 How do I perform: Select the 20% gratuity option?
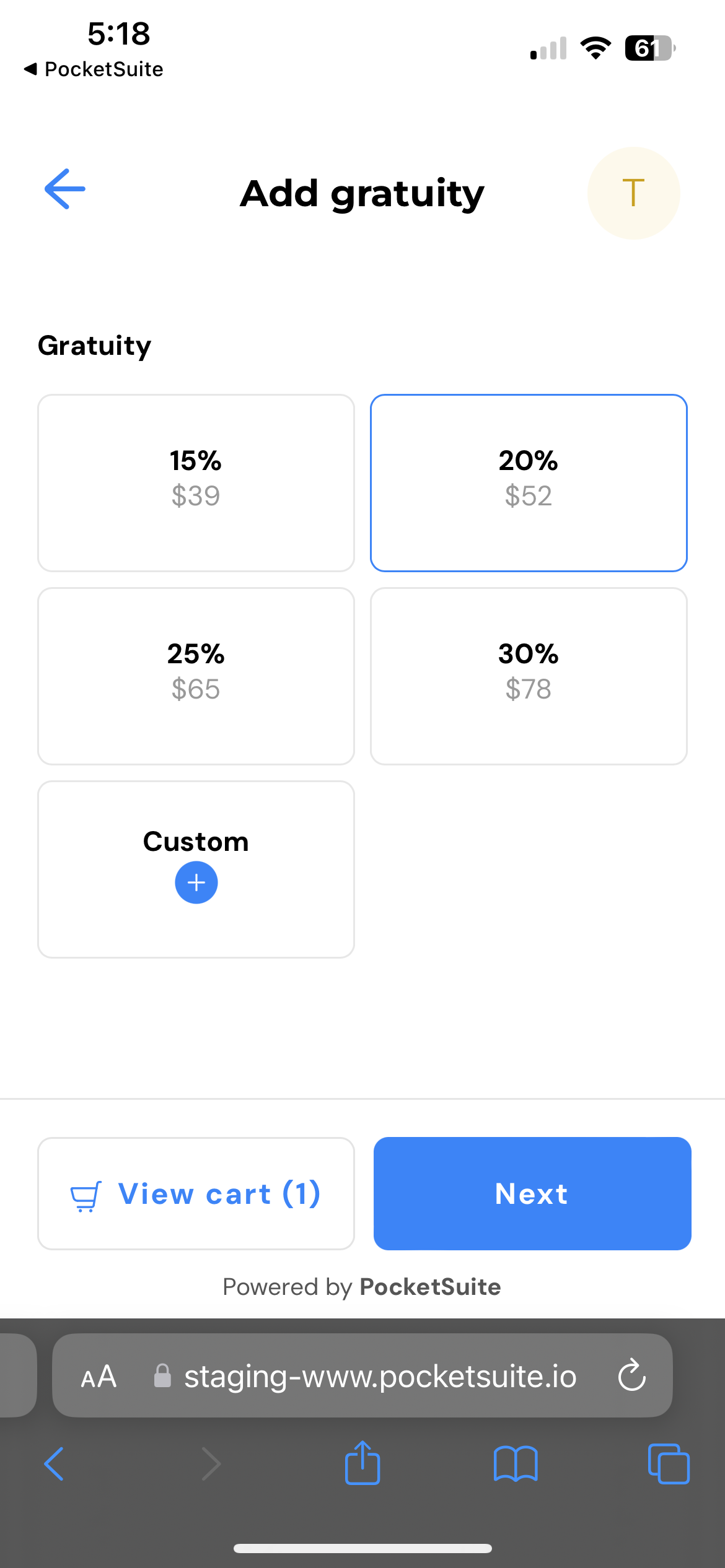click(x=529, y=483)
